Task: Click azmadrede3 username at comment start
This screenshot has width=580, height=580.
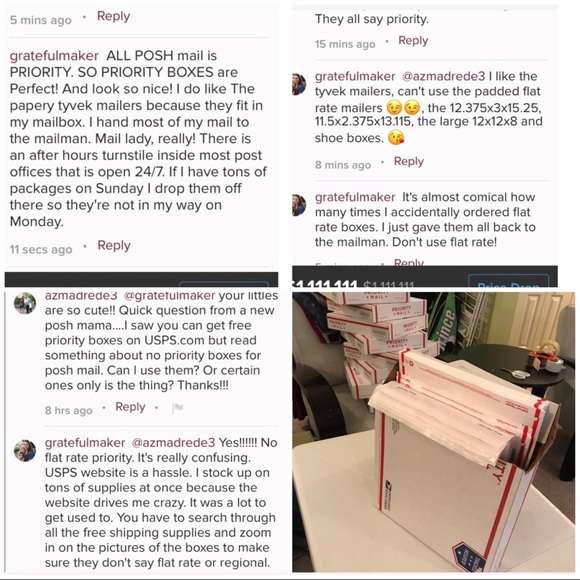Action: point(81,296)
